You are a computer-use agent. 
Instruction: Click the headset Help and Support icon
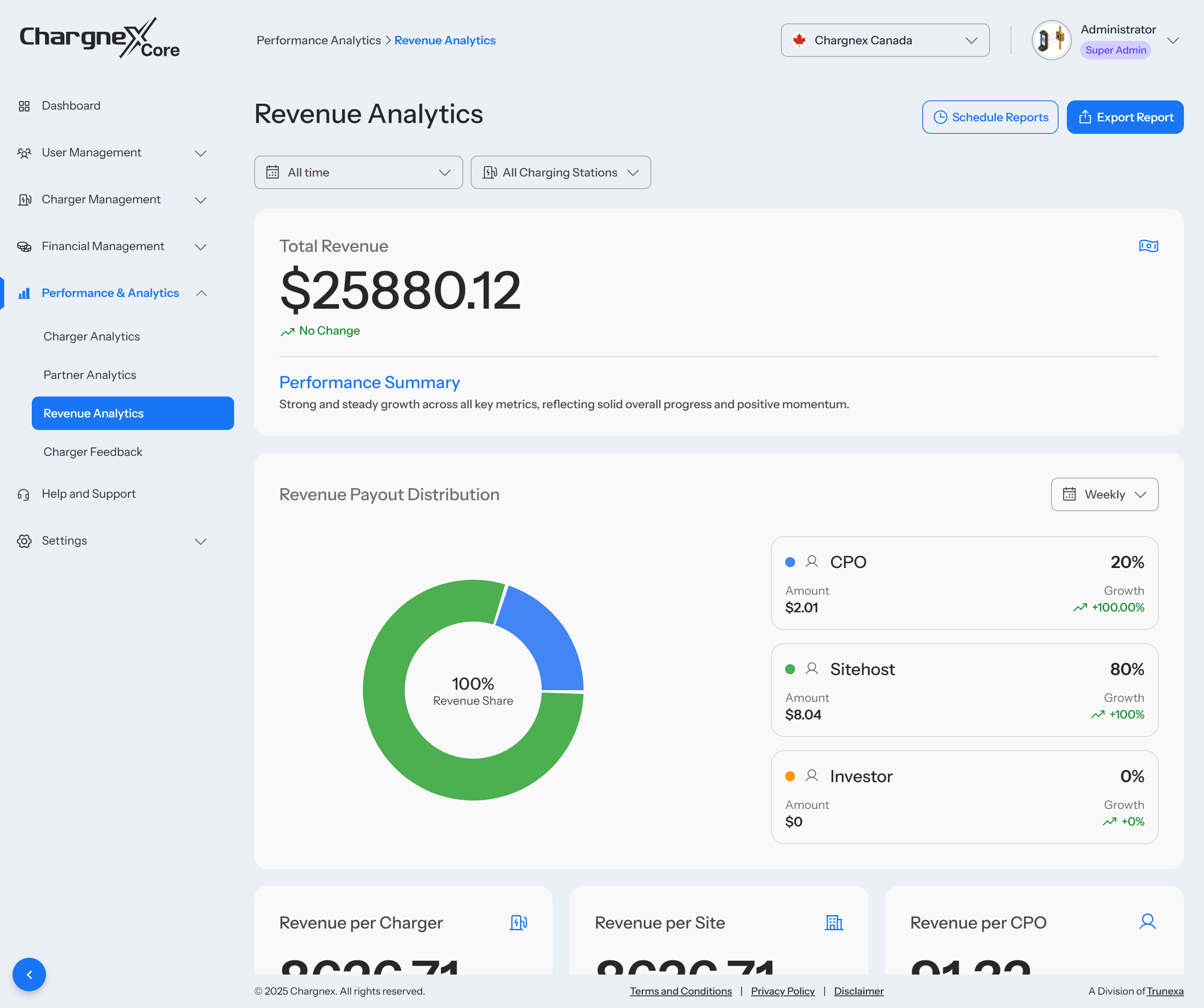23,494
